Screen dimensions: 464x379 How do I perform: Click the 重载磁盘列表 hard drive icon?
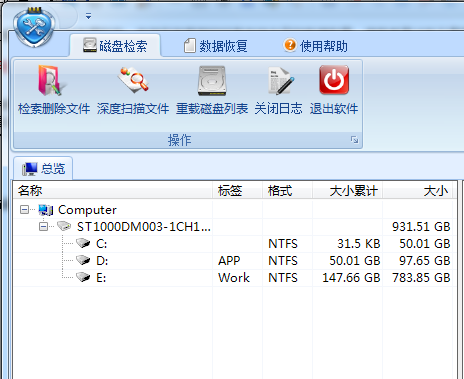tap(212, 81)
